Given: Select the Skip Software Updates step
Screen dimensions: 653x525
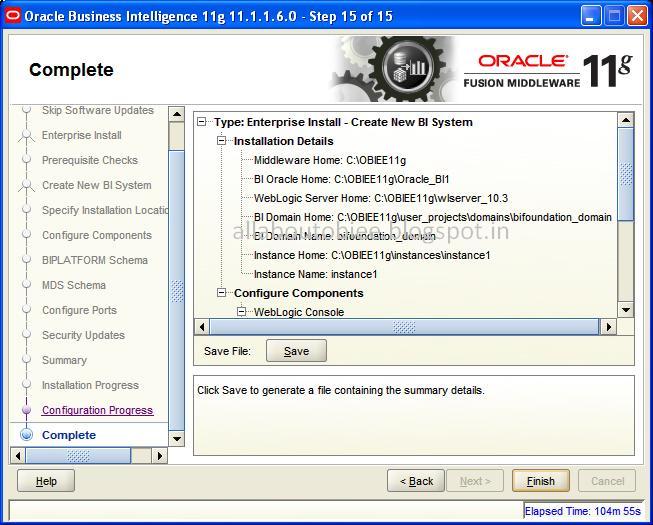Looking at the screenshot, I should 98,110.
